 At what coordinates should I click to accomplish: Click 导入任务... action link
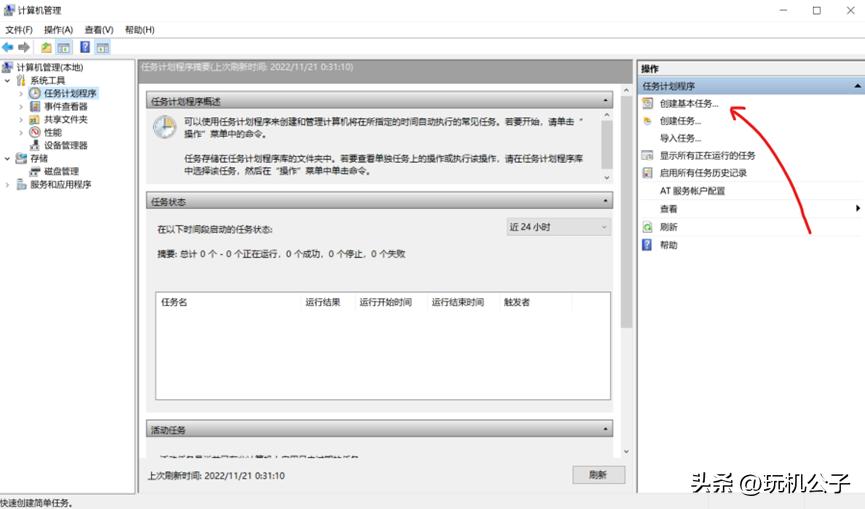click(x=680, y=138)
